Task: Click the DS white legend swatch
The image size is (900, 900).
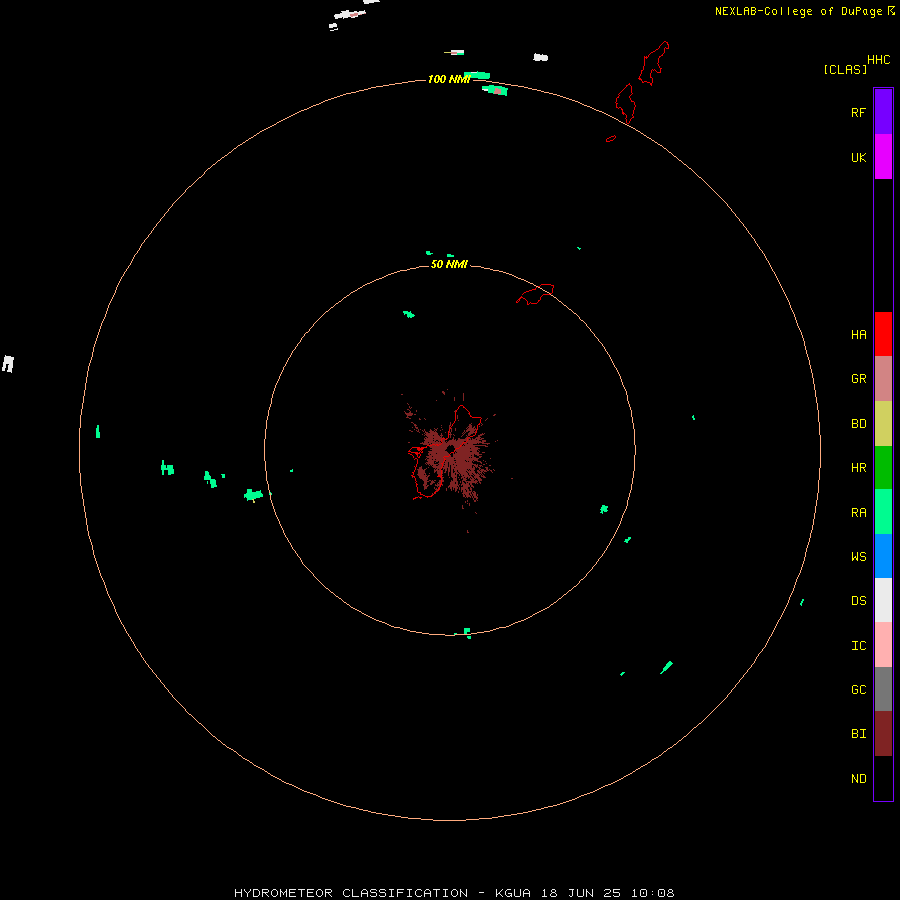Action: pos(883,600)
